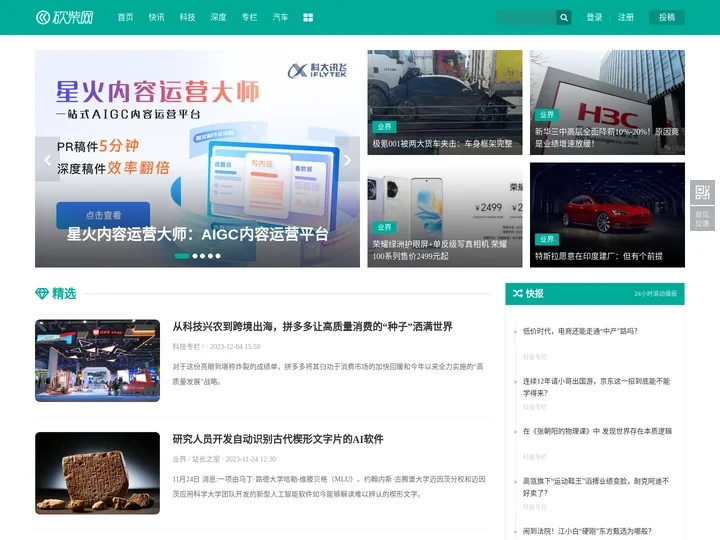Open 快报 item 低价时代，电商还能走通"中产"路吗
This screenshot has width=720, height=540.
coord(580,331)
